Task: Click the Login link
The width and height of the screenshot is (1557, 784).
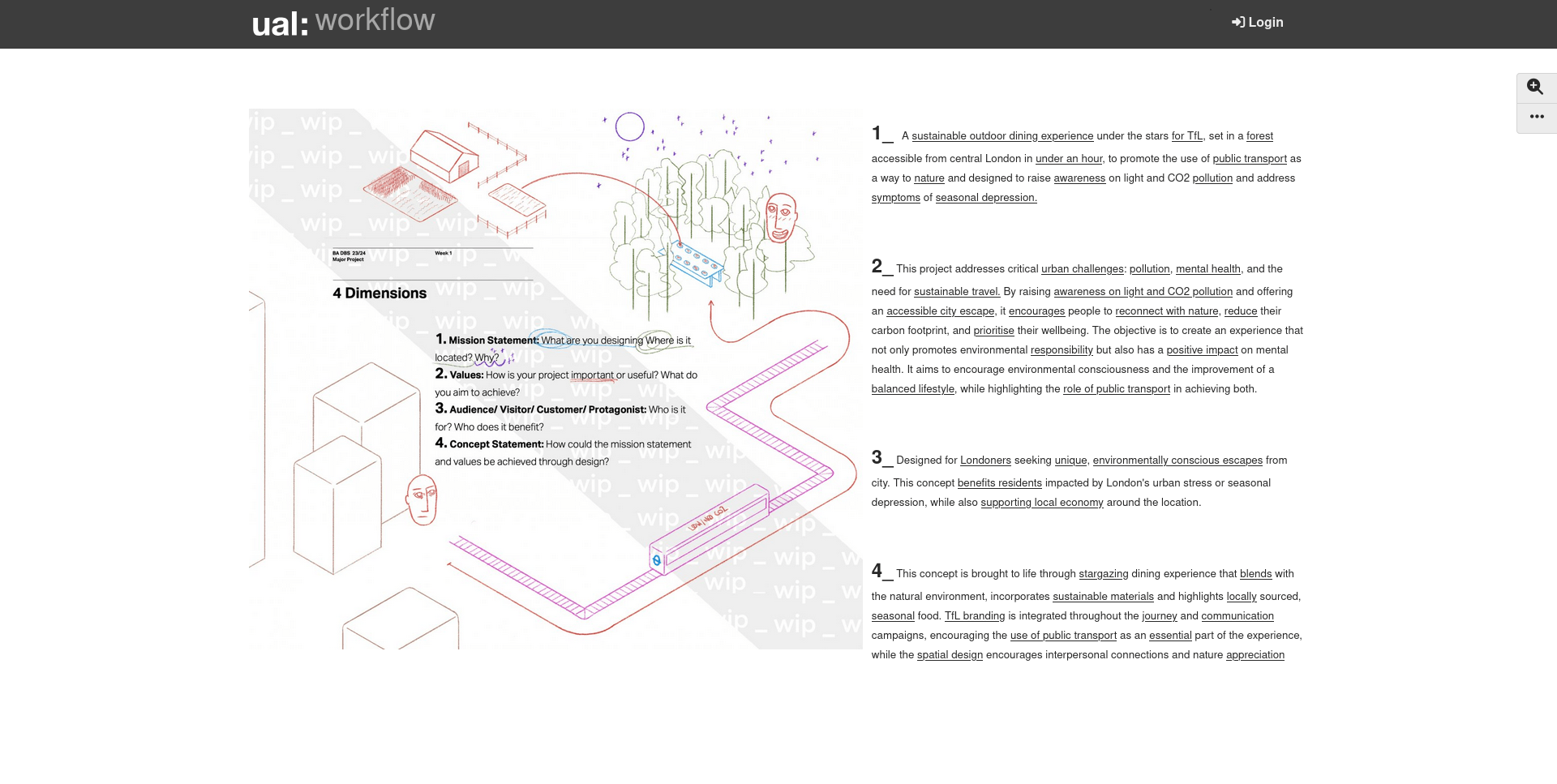Action: [1258, 23]
